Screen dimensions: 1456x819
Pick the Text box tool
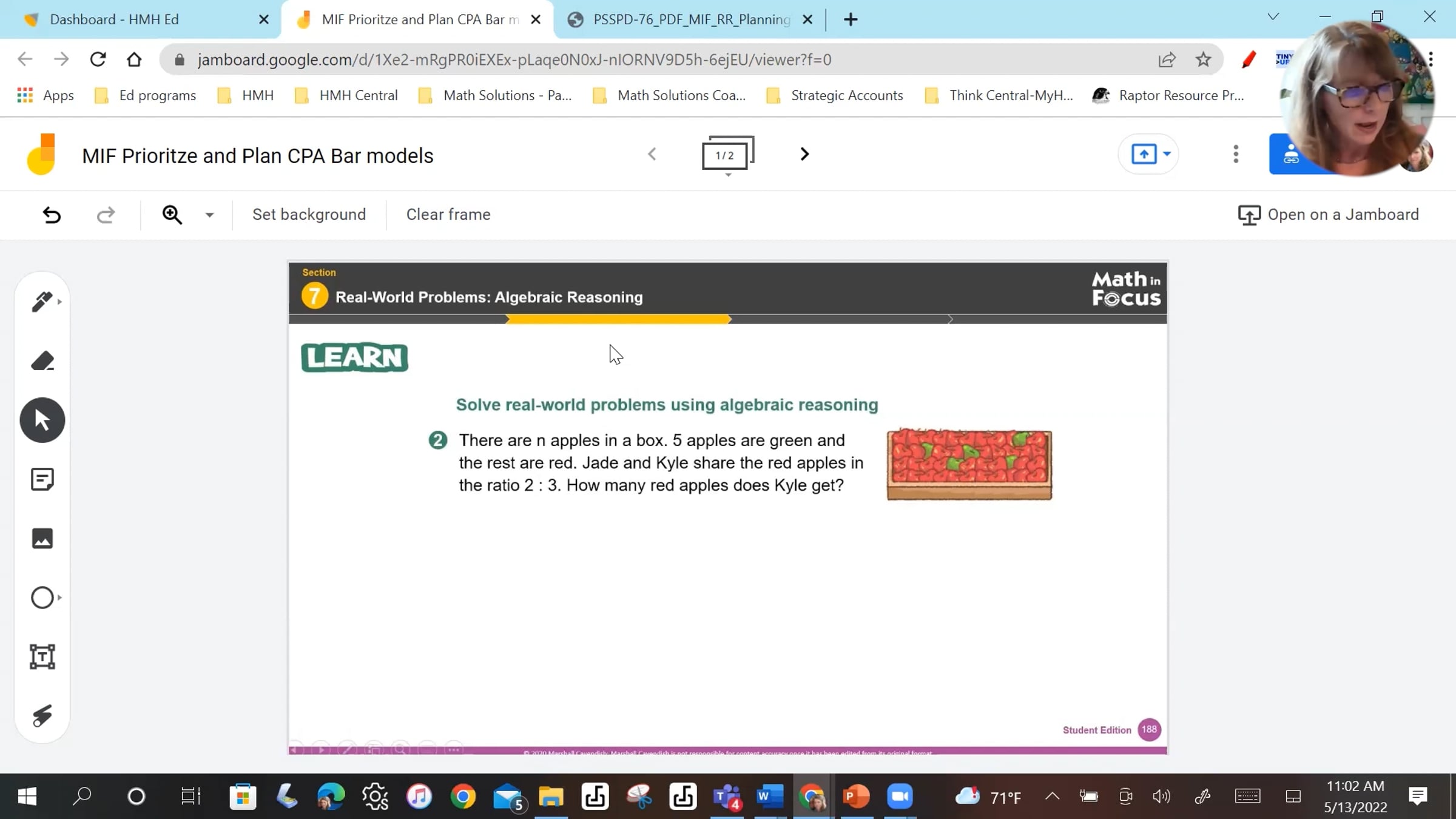42,656
